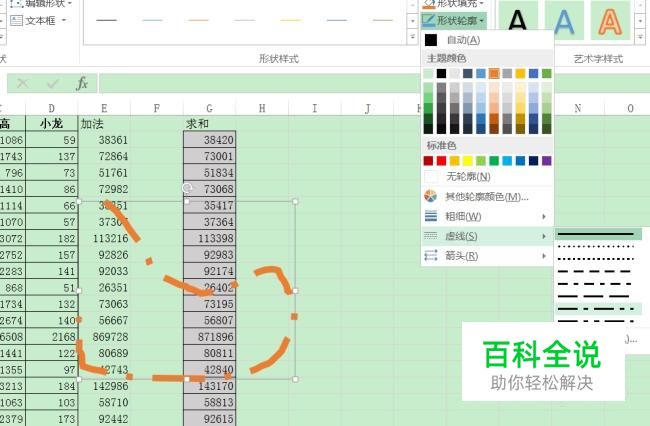Screen dimensions: 650x426
Task: Click the 求和 header cell
Action: click(209, 123)
